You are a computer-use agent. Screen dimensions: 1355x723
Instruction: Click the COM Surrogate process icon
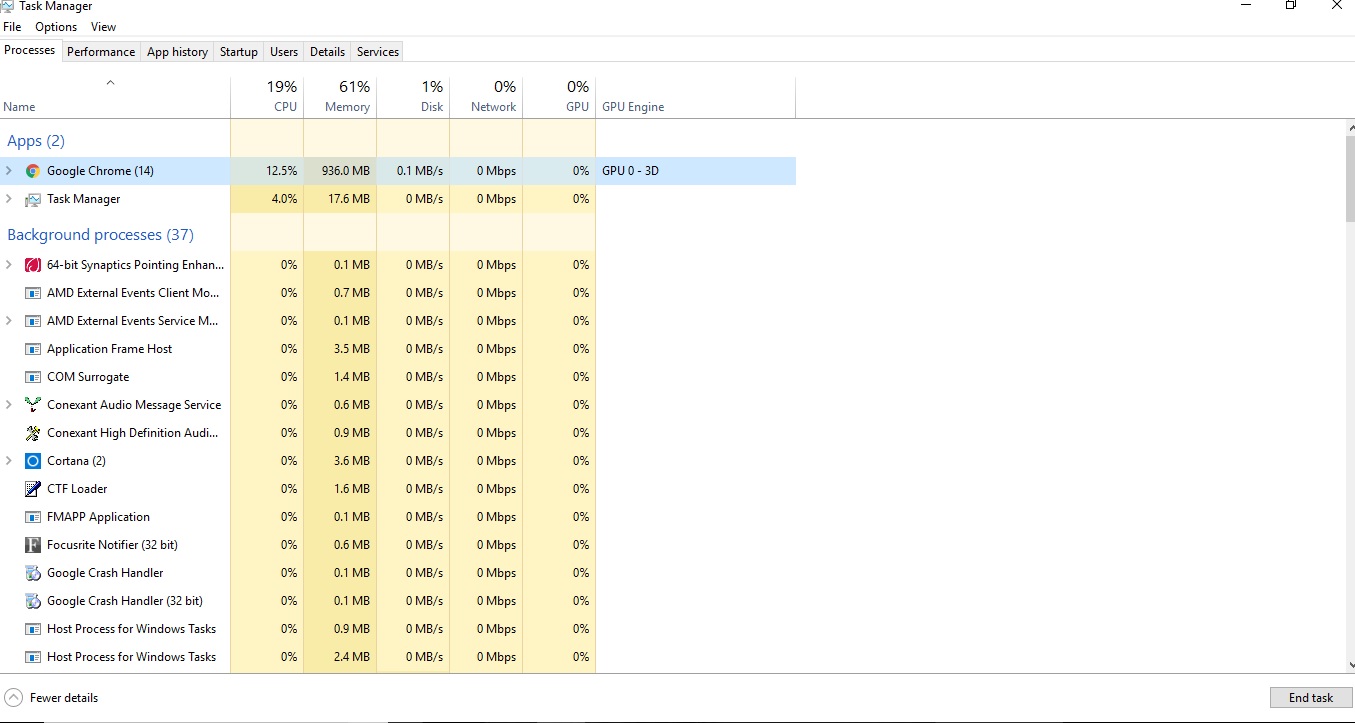(x=32, y=377)
